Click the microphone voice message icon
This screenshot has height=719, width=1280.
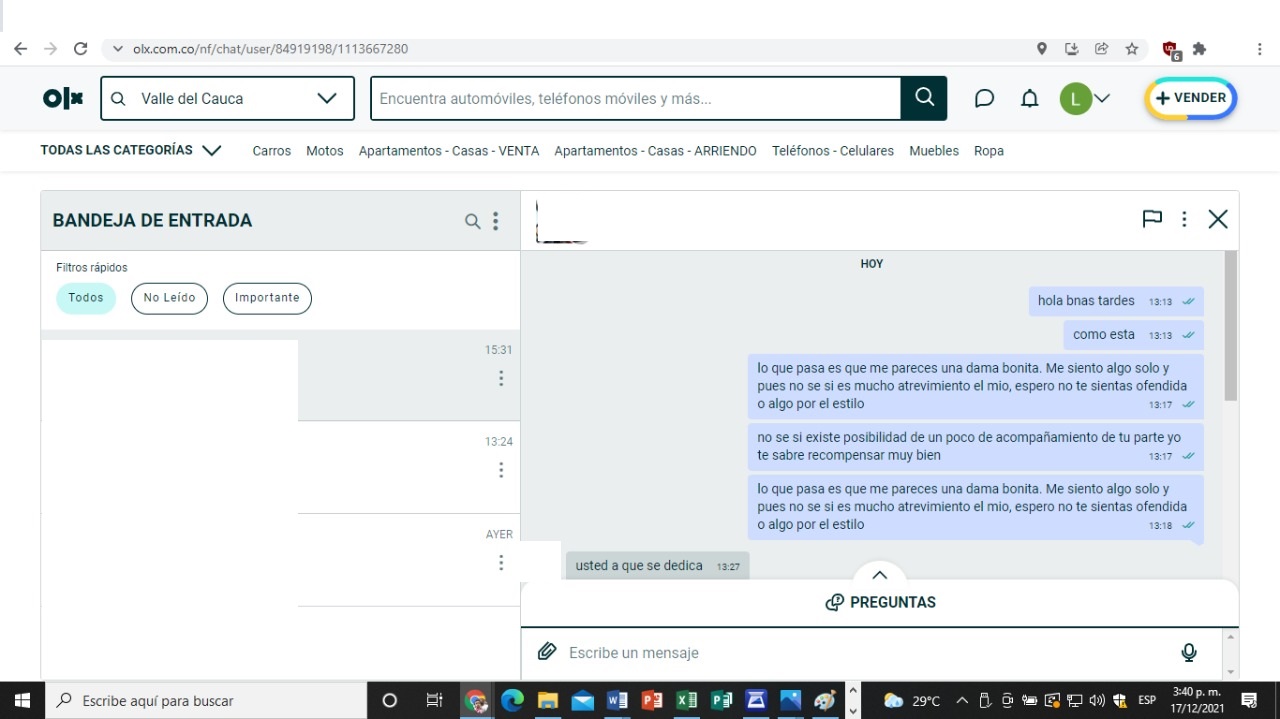tap(1188, 652)
